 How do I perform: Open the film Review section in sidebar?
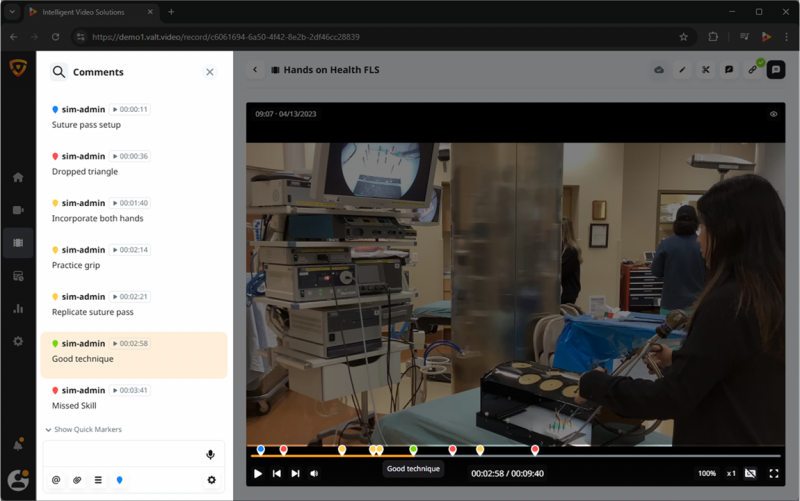coord(18,243)
